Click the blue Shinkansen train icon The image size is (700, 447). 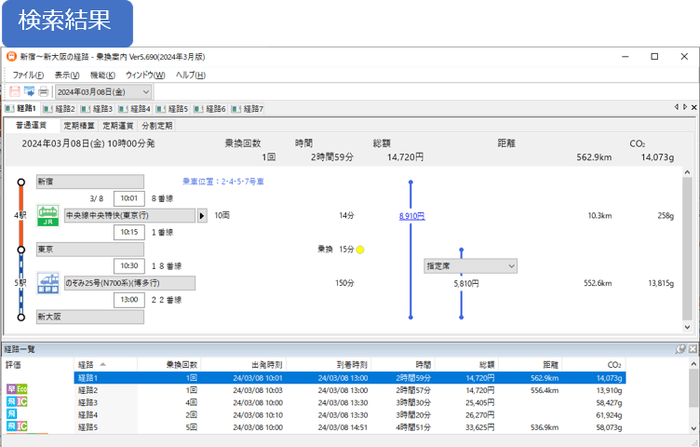coord(48,283)
